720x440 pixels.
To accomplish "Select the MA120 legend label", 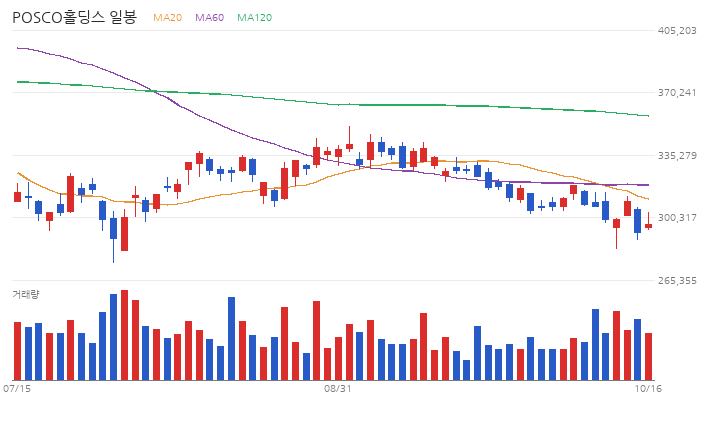I will tap(254, 17).
